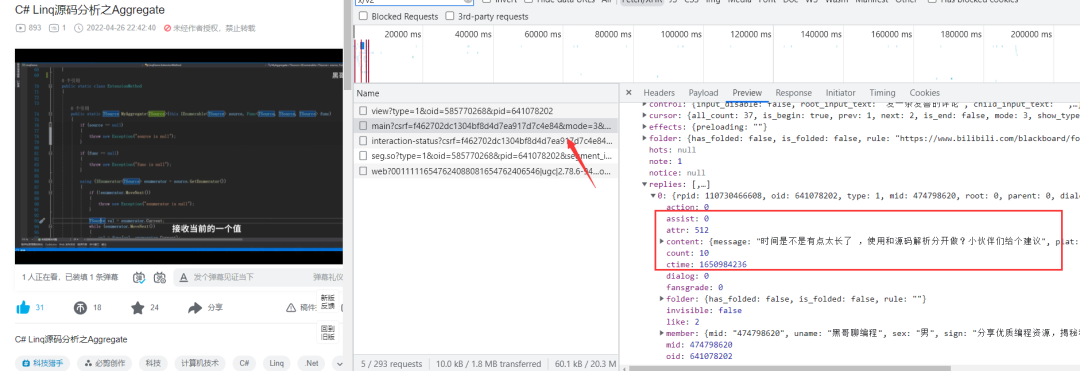Click the 新版反馈 feedback button
Viewport: 1080px width, 371px height.
[x=329, y=301]
